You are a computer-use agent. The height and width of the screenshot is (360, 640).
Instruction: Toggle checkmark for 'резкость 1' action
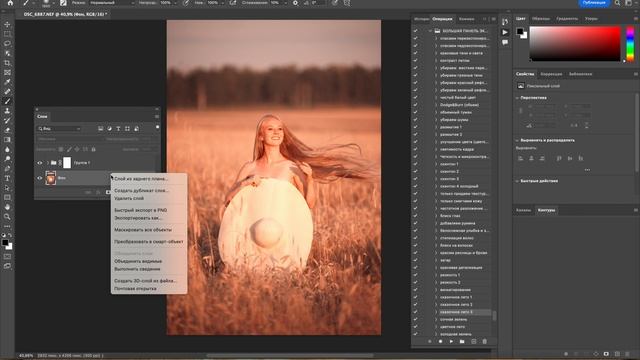[416, 275]
